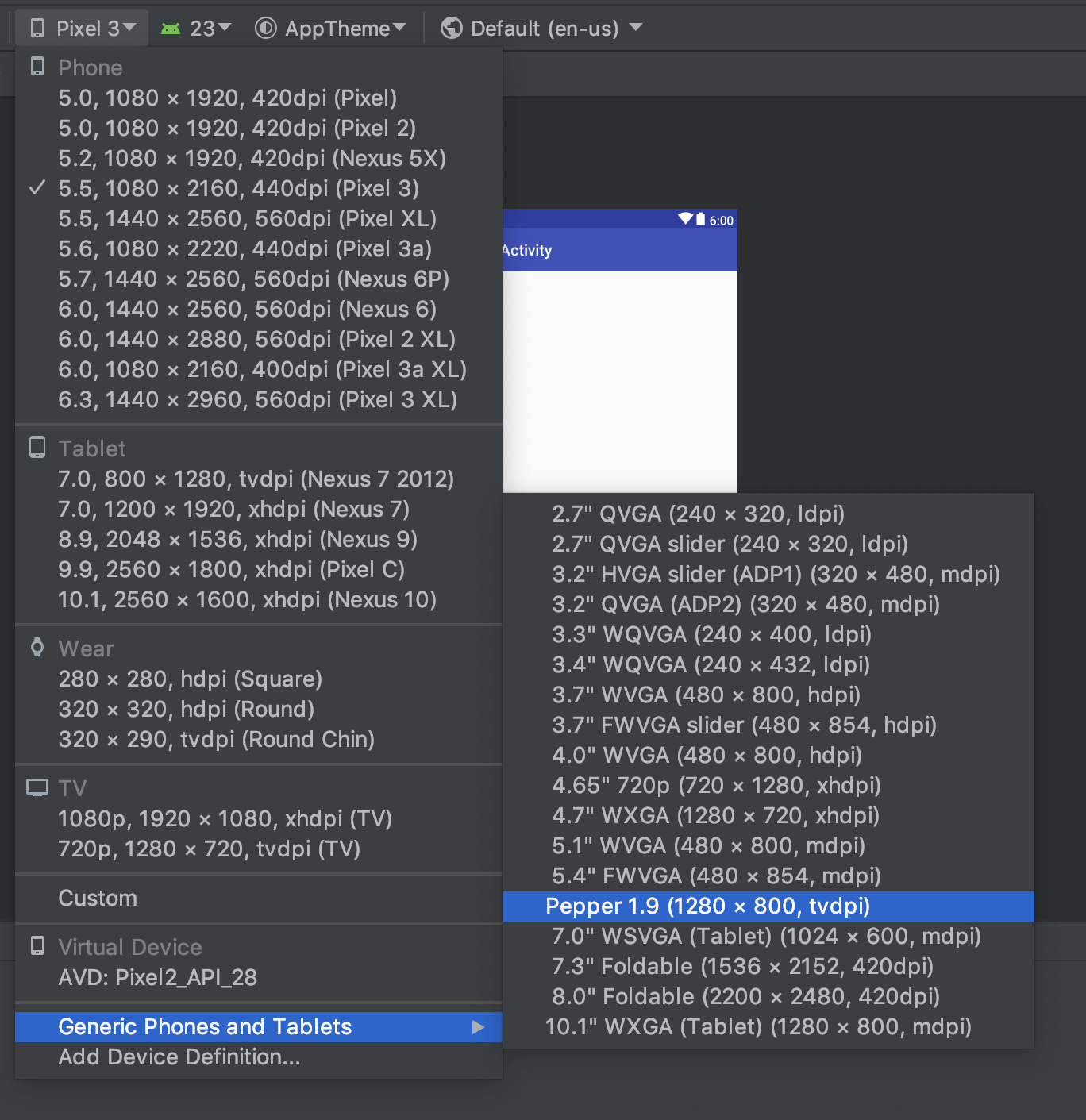This screenshot has height=1120, width=1086.
Task: Open the API 23 version dropdown
Action: click(209, 29)
